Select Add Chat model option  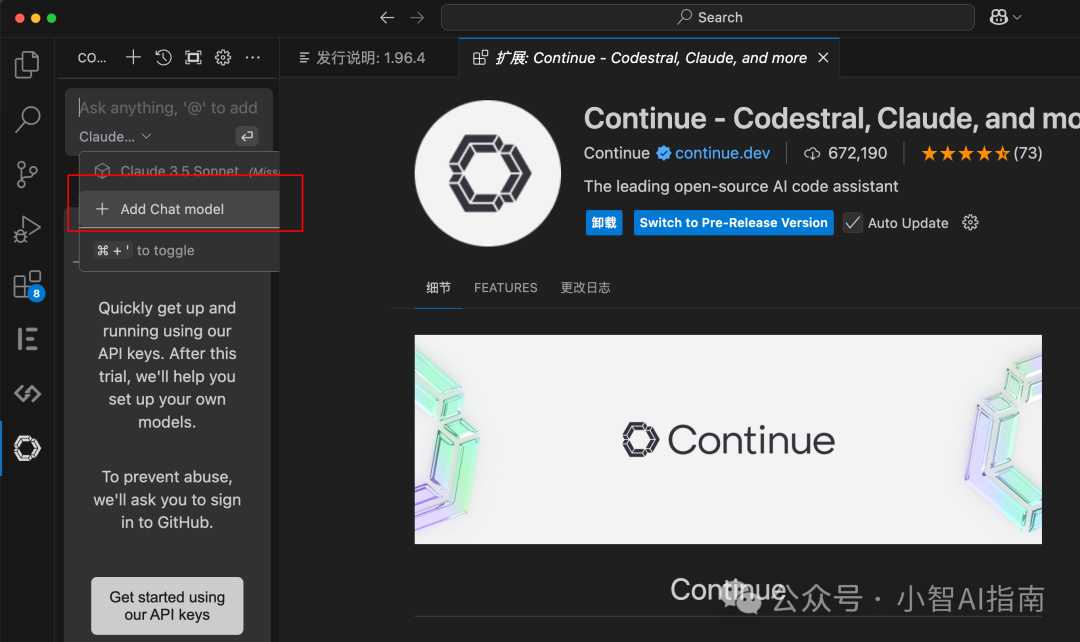click(172, 209)
